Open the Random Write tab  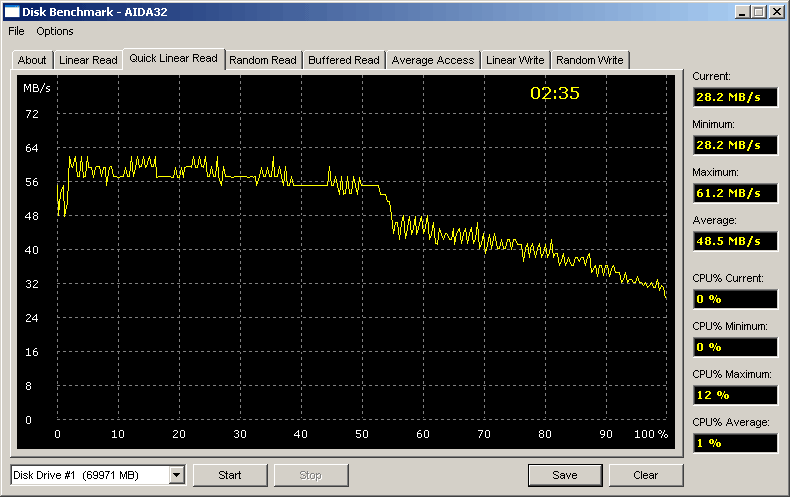589,60
